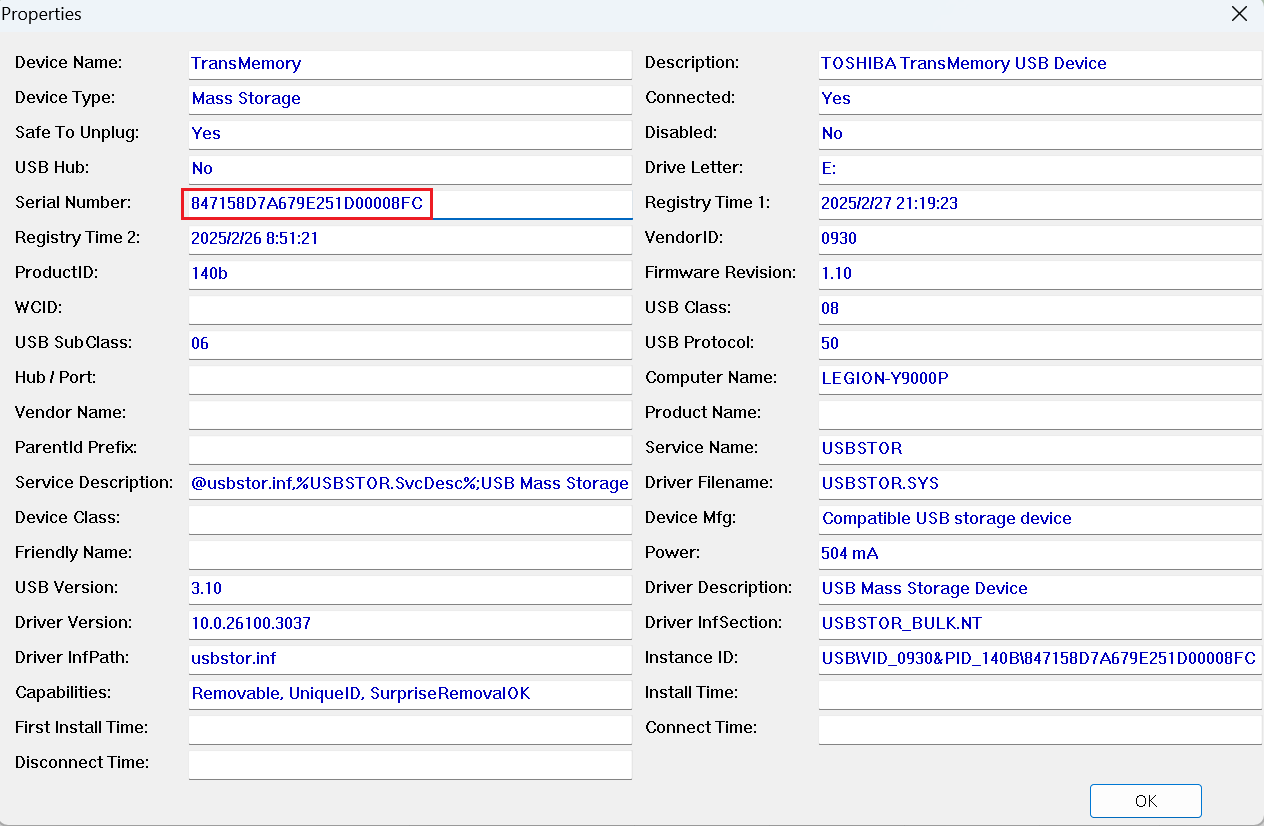Click the Registry Time 1 field

point(1039,204)
